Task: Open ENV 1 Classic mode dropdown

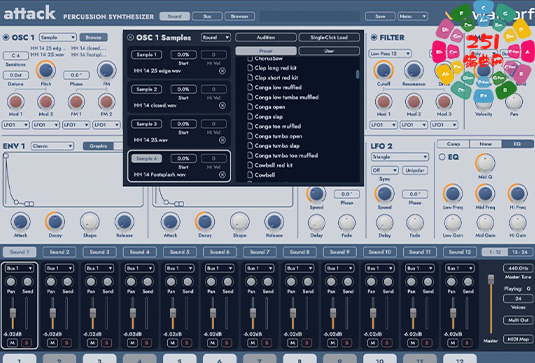Action: [x=52, y=146]
